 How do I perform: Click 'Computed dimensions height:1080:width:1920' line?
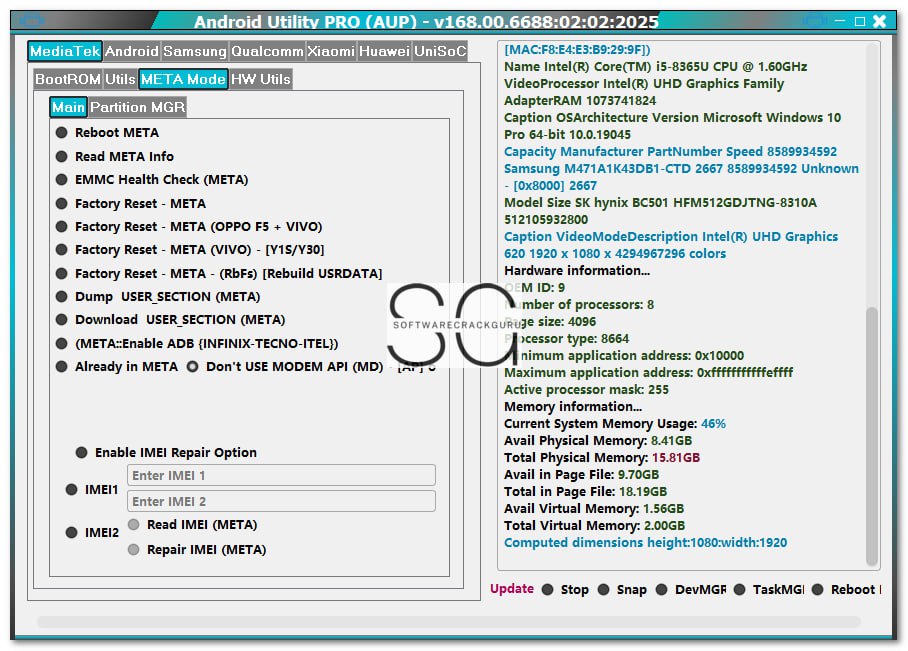645,543
